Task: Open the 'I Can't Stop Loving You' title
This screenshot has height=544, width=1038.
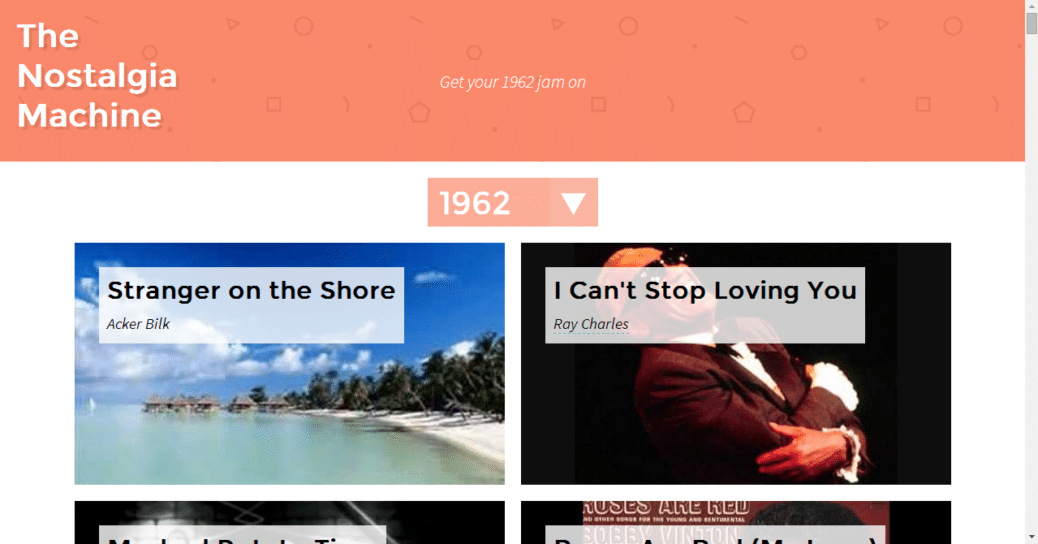Action: (x=705, y=291)
